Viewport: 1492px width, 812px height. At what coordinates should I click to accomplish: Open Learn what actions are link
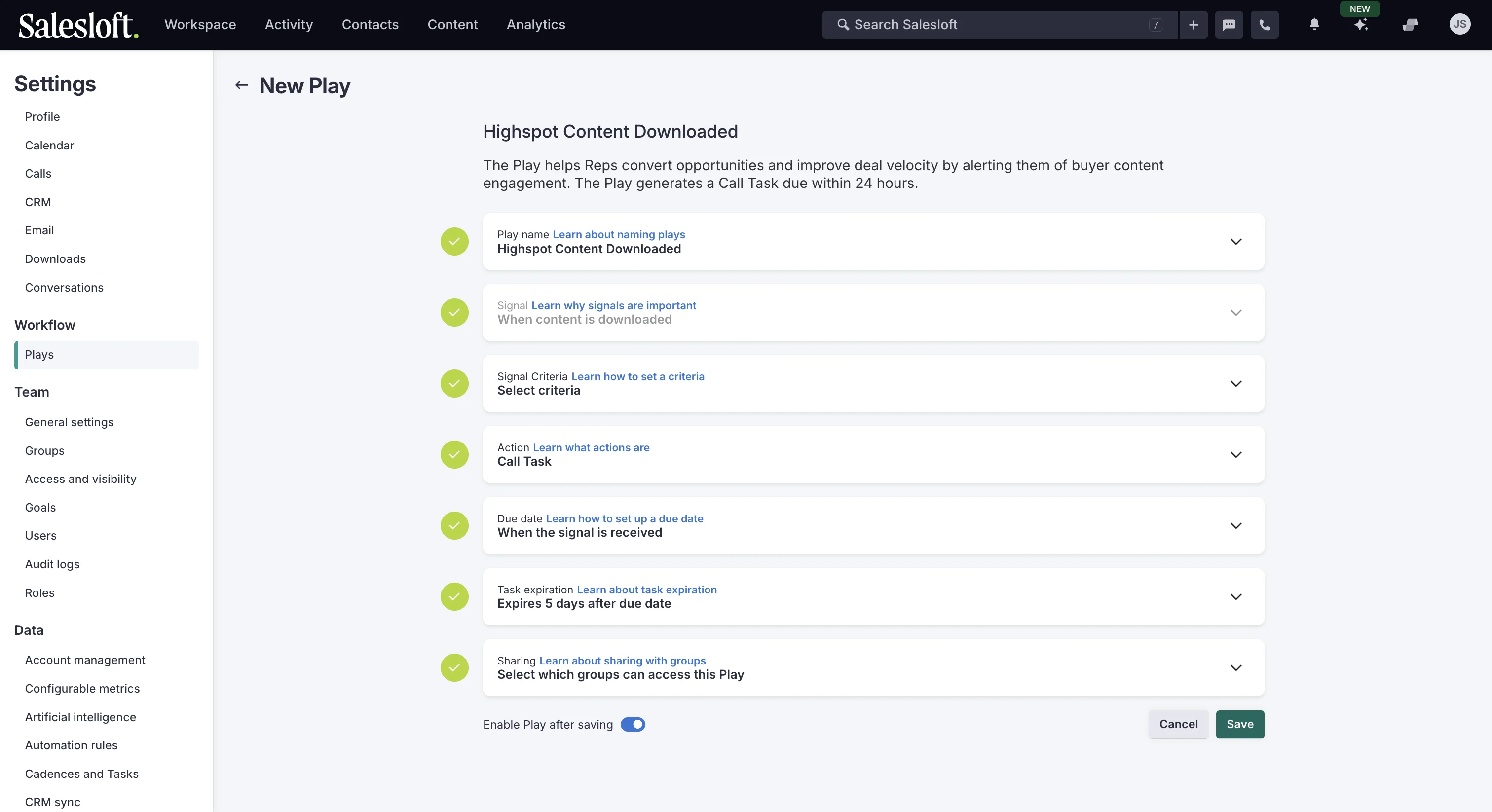(591, 448)
